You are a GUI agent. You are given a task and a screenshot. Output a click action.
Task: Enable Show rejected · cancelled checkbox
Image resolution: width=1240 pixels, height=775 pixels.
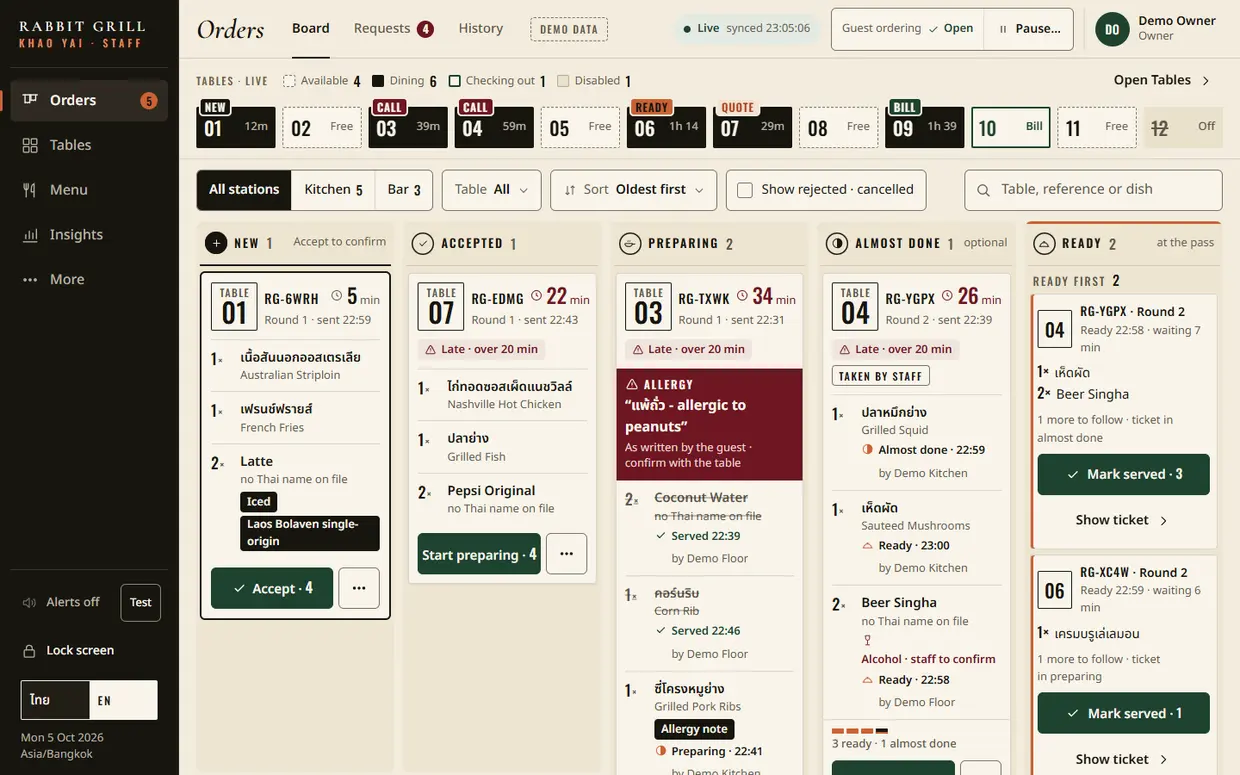pyautogui.click(x=745, y=190)
